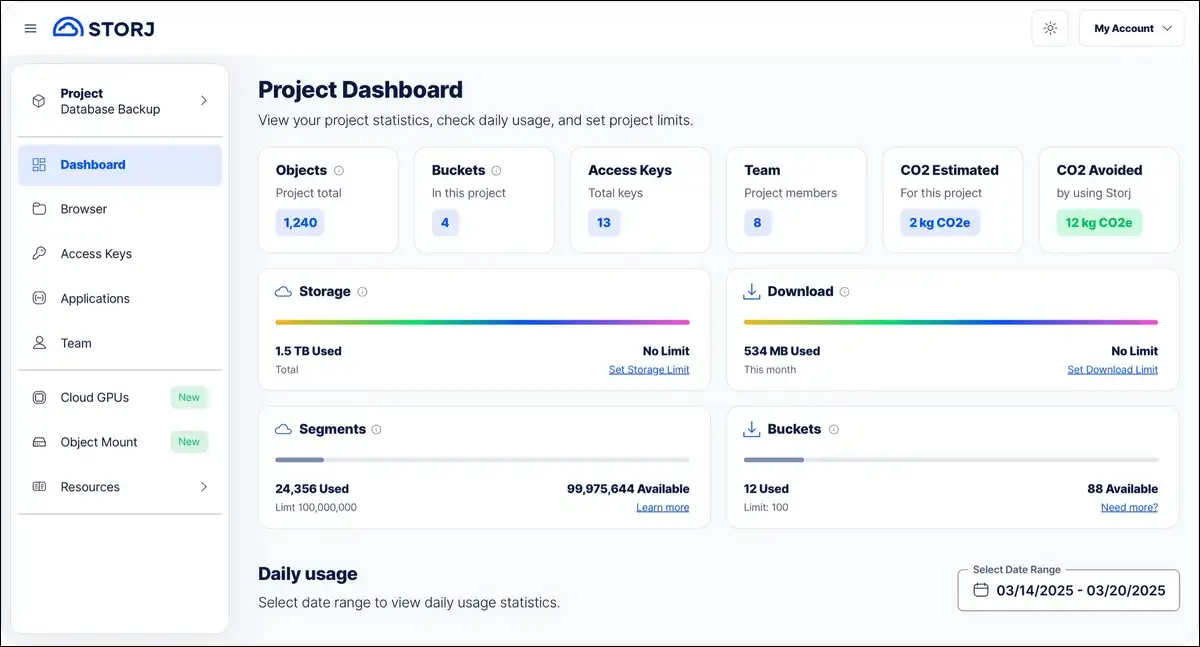Expand the Resources submenu
Image resolution: width=1200 pixels, height=647 pixels.
pyautogui.click(x=120, y=487)
